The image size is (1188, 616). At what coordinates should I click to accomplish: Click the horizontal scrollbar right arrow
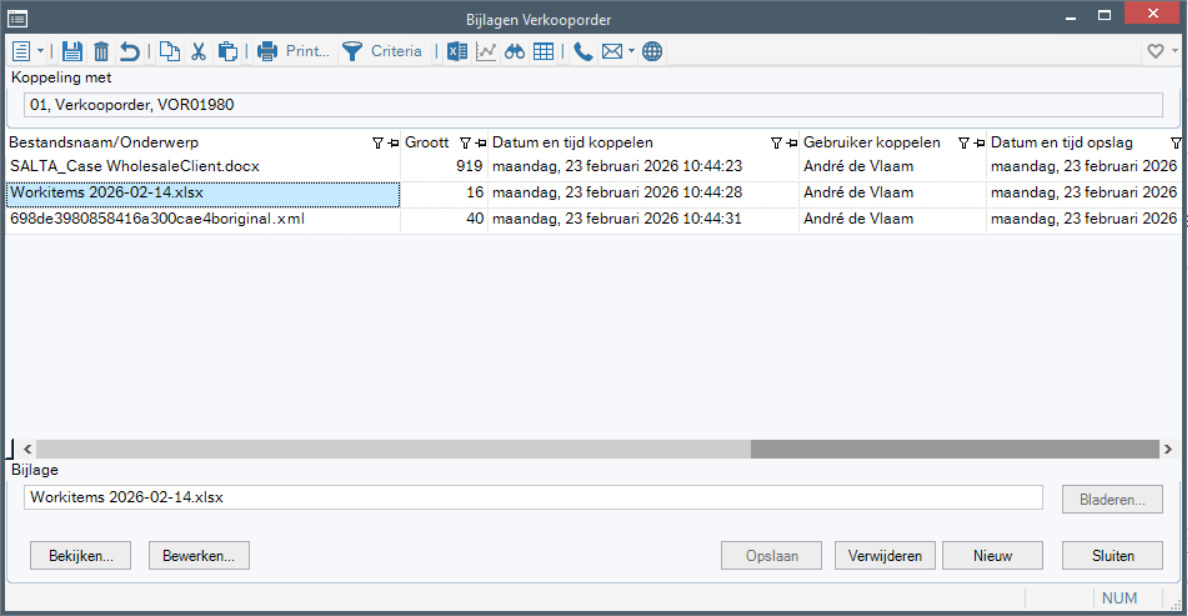(x=1167, y=450)
